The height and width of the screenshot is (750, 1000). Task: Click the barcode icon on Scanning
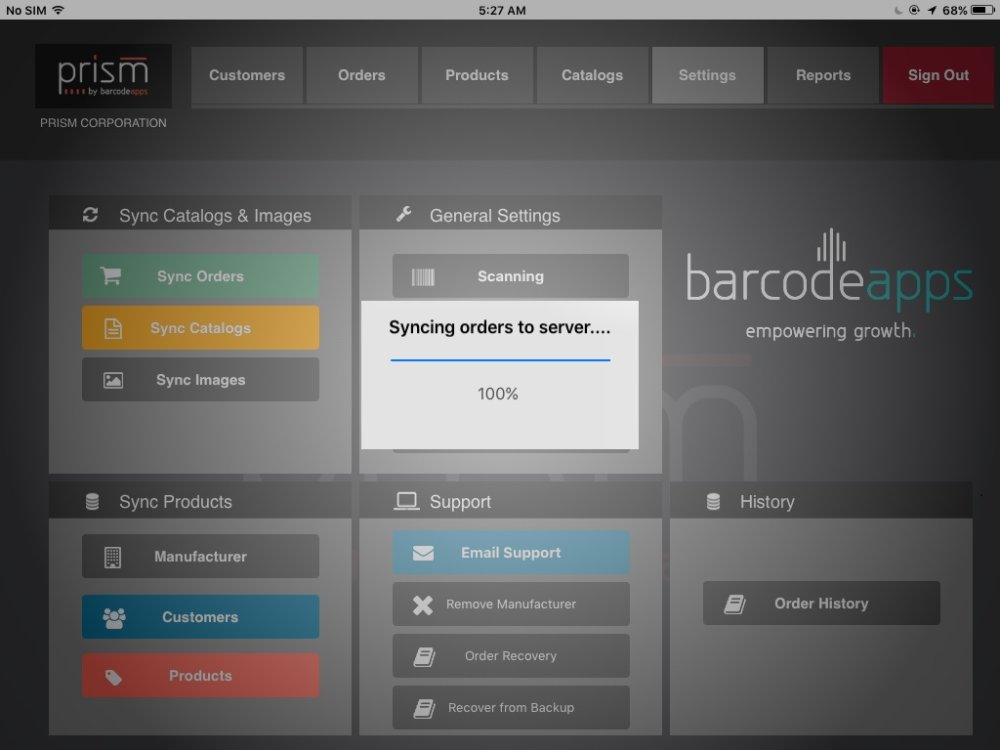pyautogui.click(x=423, y=277)
